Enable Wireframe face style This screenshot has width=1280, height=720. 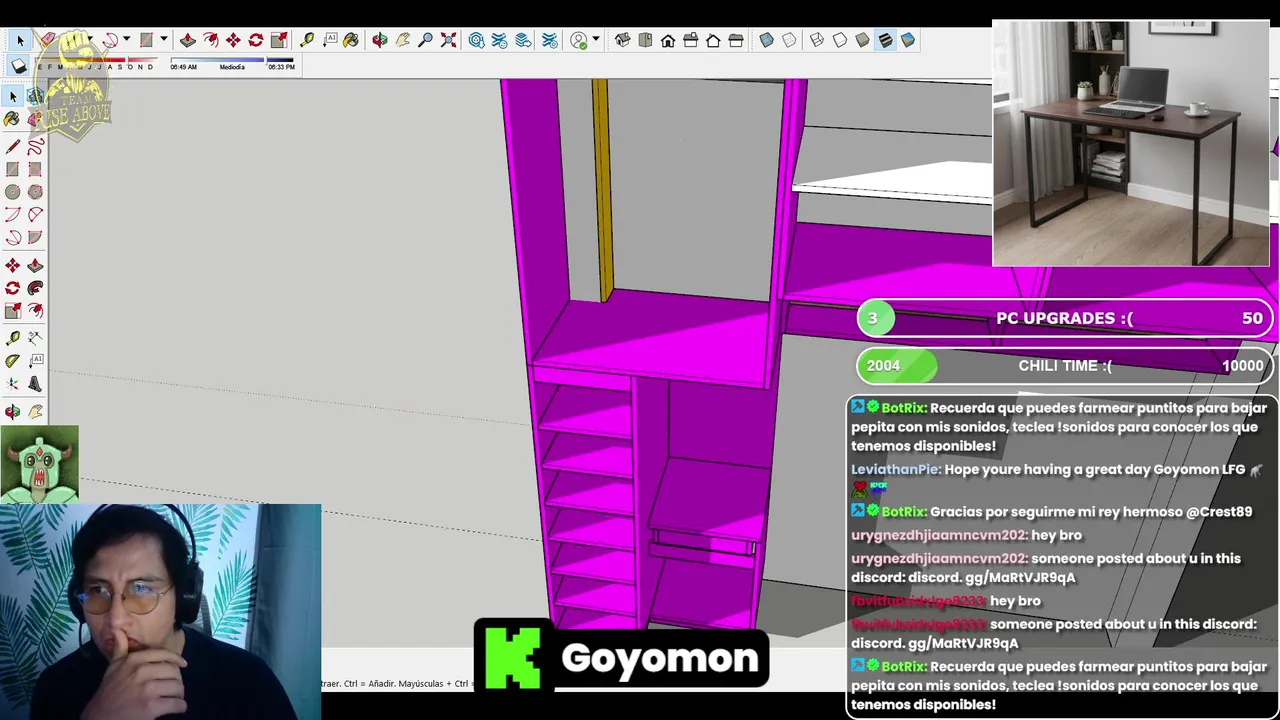pos(816,40)
